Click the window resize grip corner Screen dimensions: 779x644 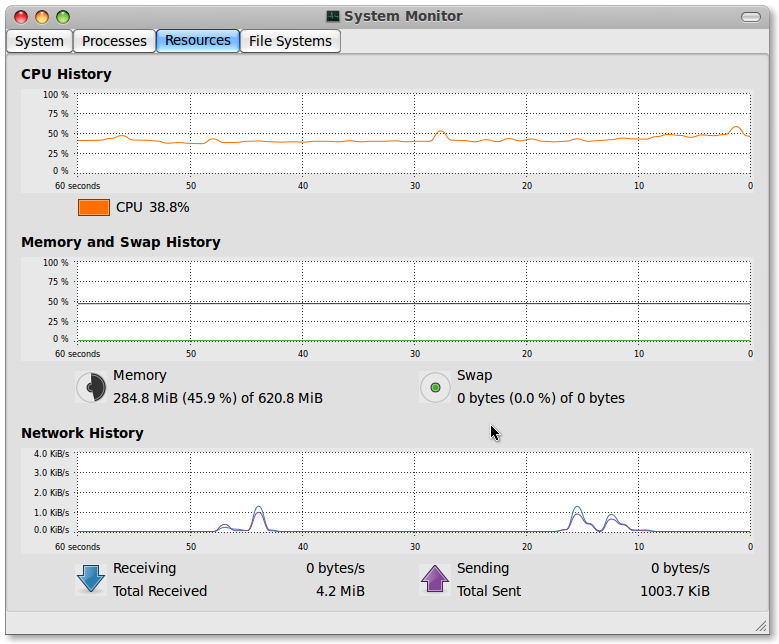tap(761, 626)
